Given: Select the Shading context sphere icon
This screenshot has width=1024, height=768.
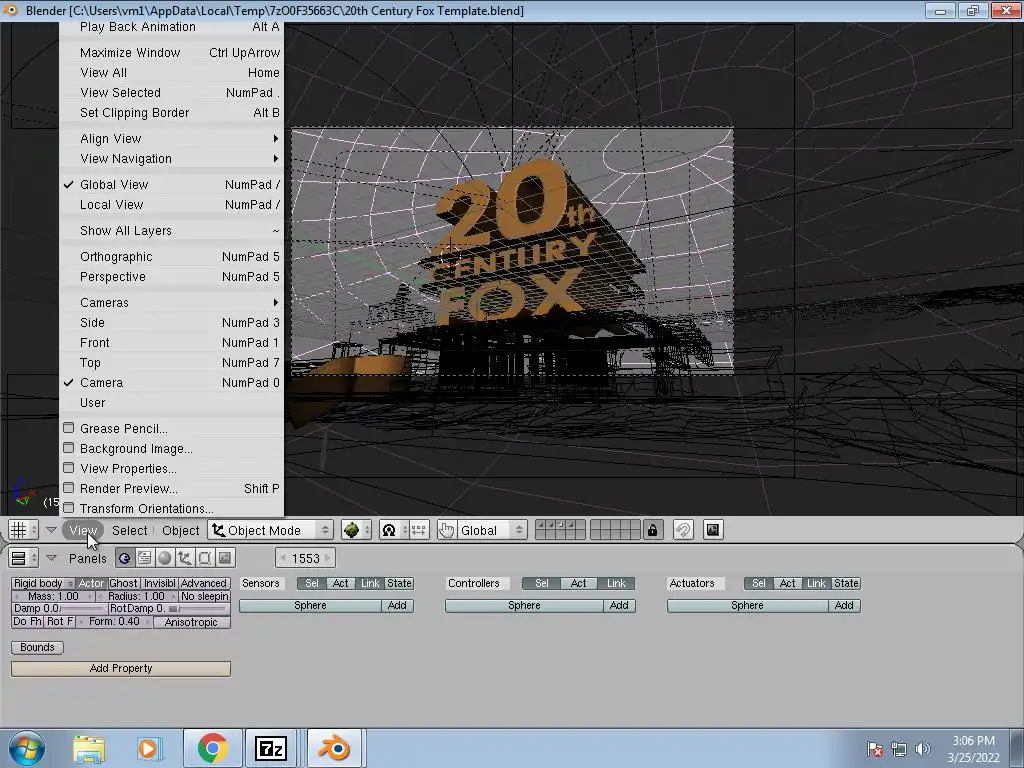Looking at the screenshot, I should 165,558.
